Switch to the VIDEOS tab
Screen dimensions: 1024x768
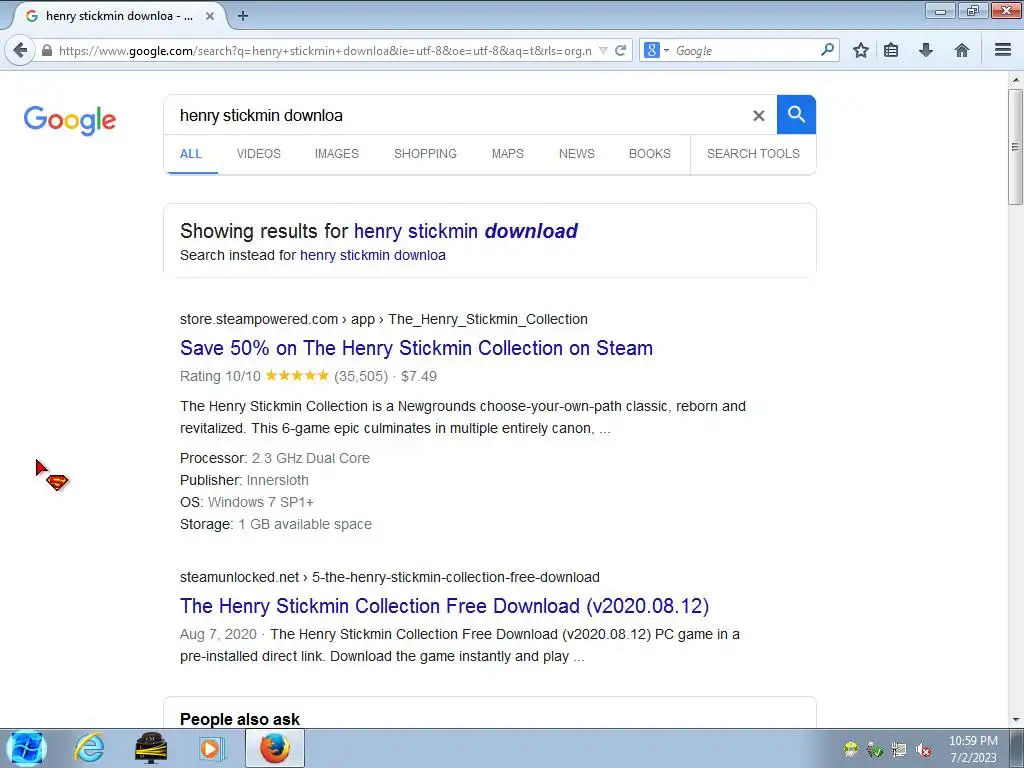(x=259, y=153)
